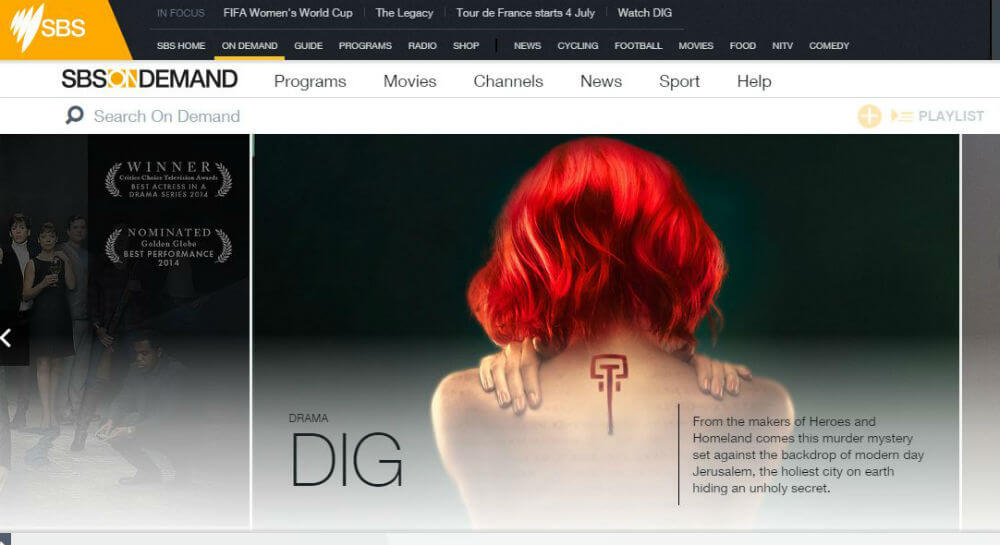1000x545 pixels.
Task: Select the On Demand top tab
Action: click(x=249, y=46)
